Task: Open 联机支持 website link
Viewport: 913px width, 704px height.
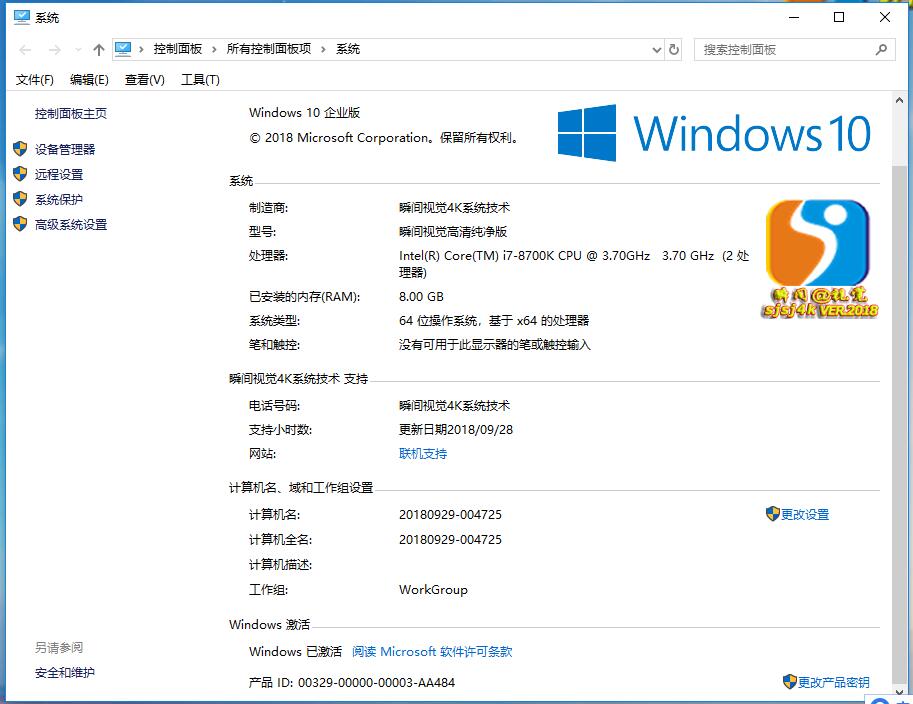Action: click(423, 454)
